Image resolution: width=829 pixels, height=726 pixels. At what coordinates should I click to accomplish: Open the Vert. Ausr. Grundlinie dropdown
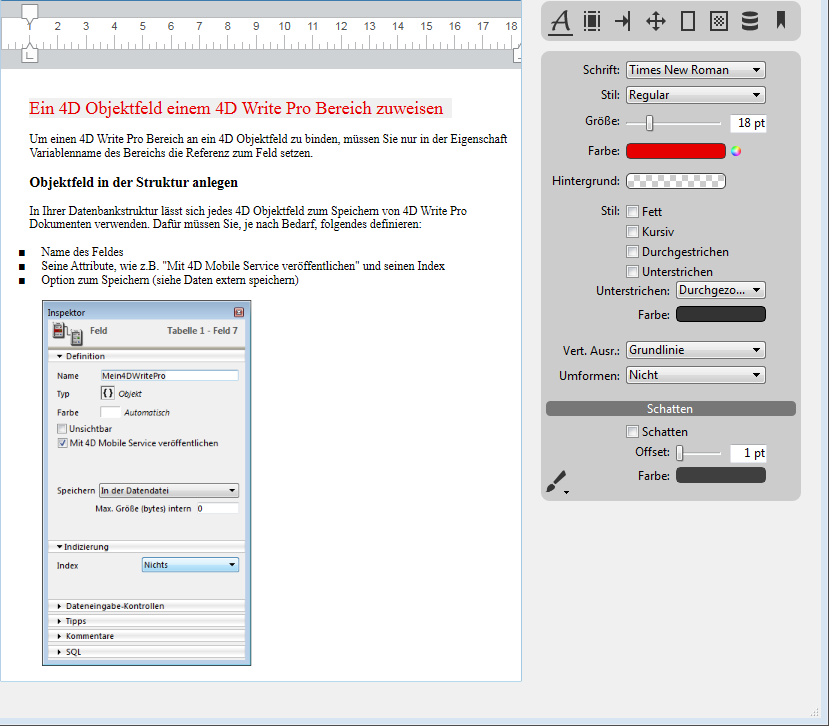[x=695, y=350]
